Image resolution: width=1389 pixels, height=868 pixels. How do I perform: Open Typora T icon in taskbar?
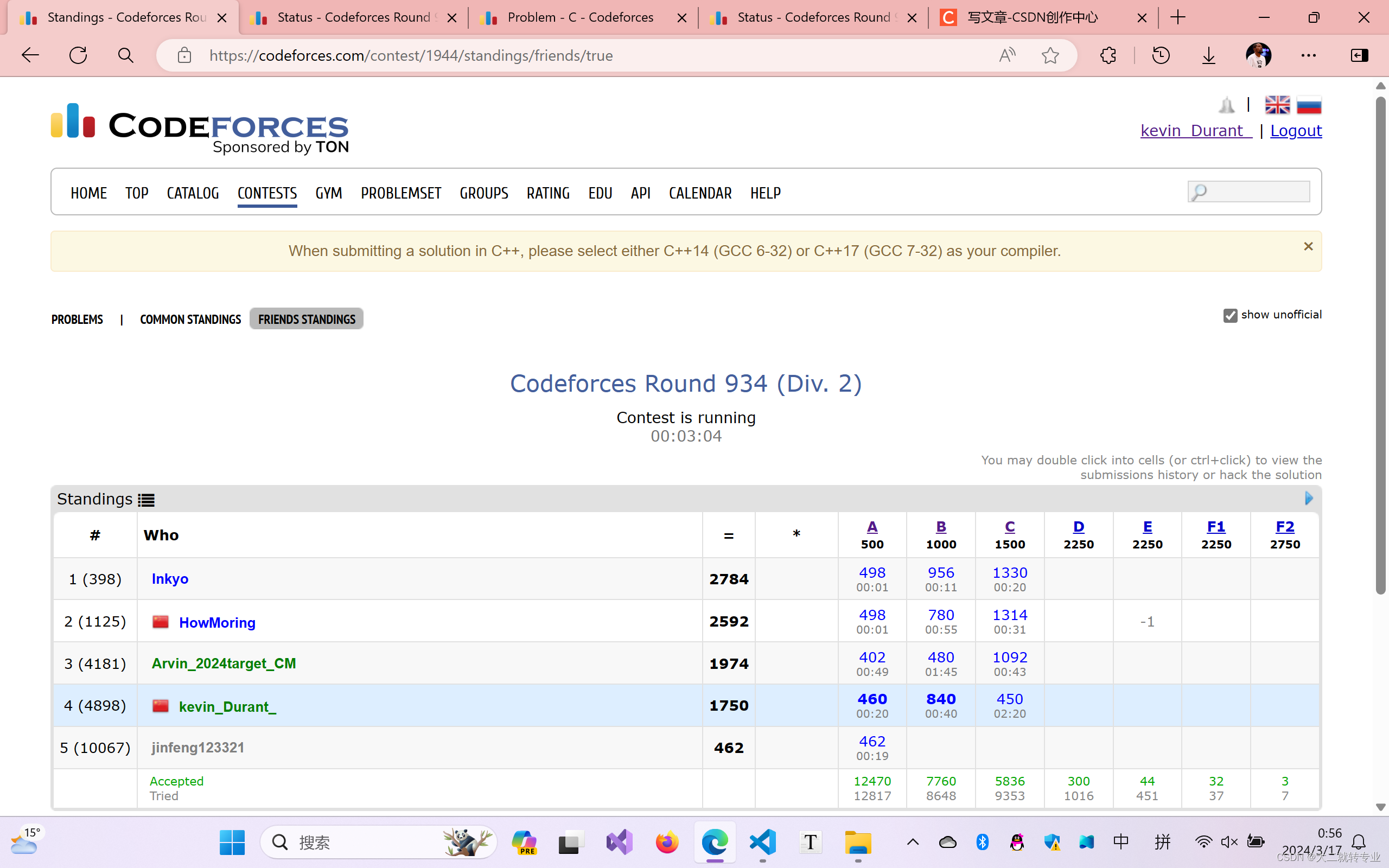click(810, 842)
